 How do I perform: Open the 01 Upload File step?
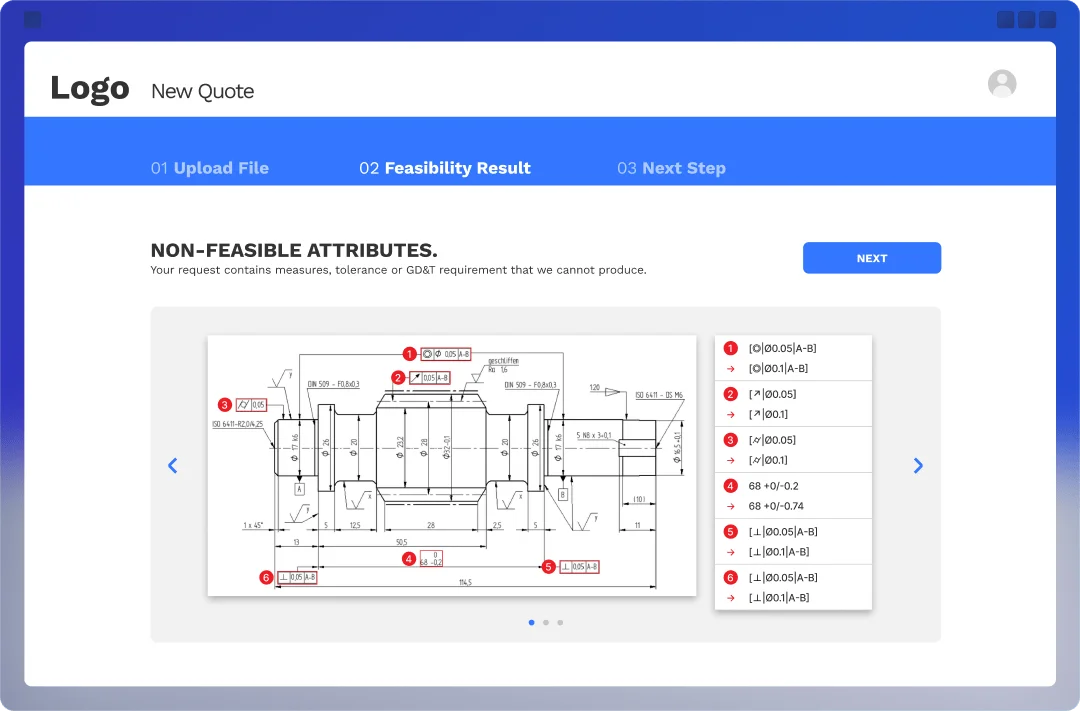(x=209, y=168)
